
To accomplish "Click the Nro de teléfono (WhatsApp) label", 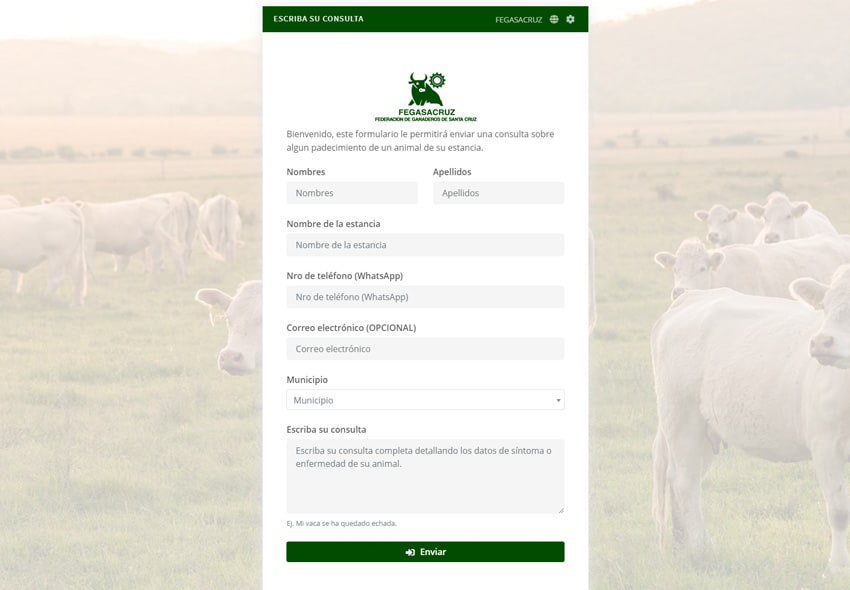I will pyautogui.click(x=345, y=276).
